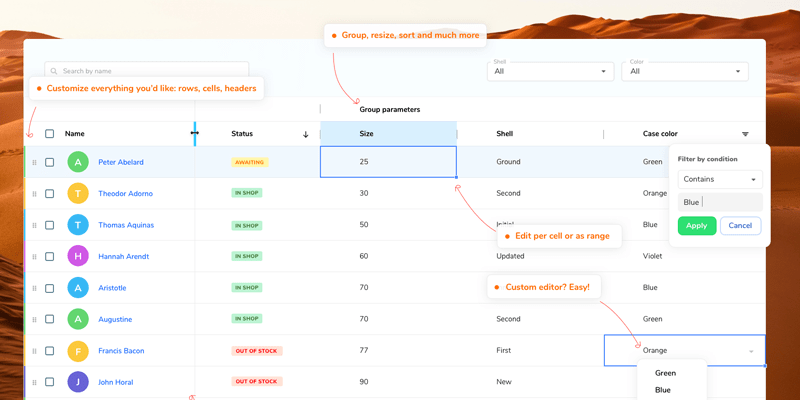Open the Shell filter dropdown
800x400 pixels.
551,71
